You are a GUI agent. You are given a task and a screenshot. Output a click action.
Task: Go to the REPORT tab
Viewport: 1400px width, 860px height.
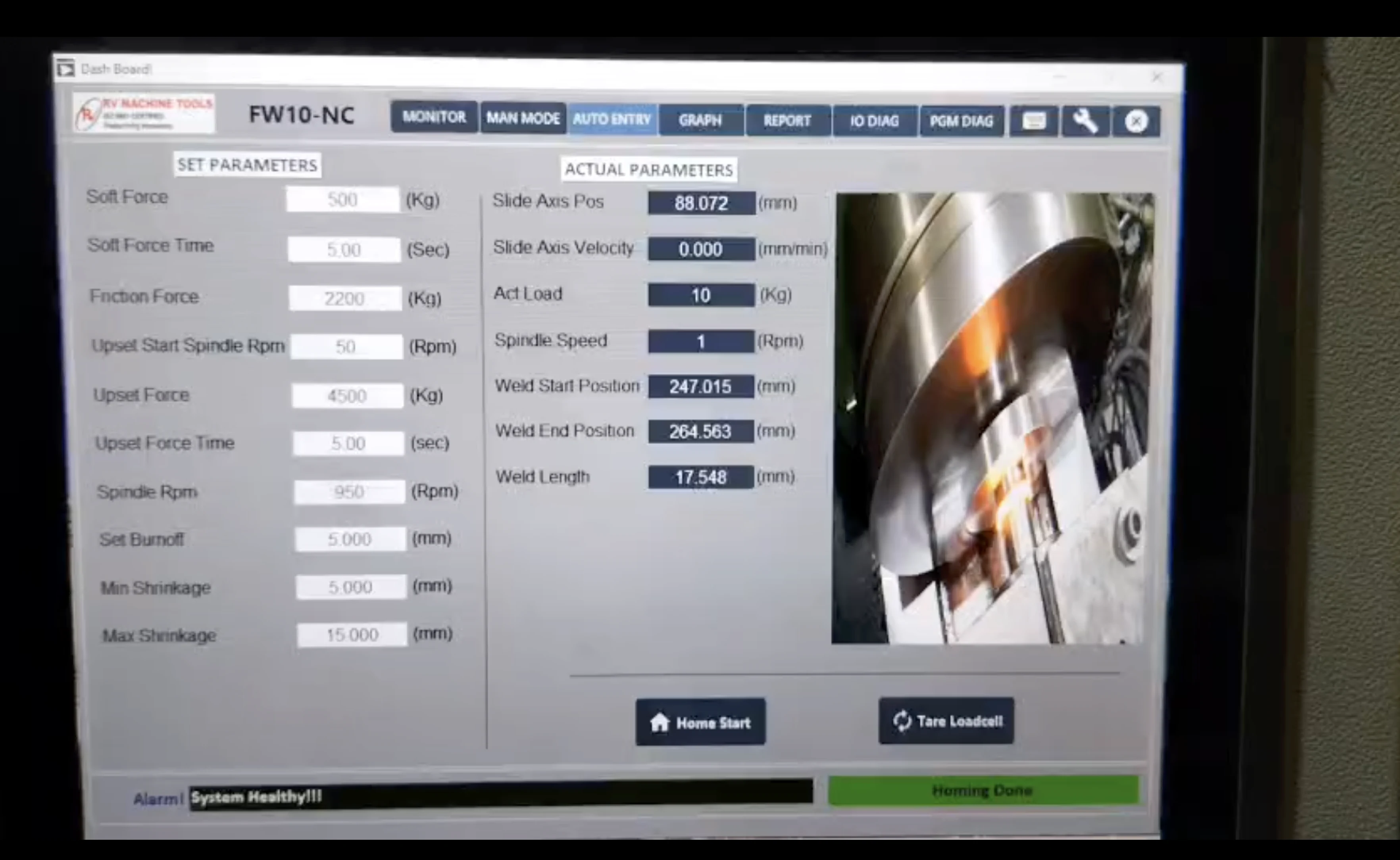[x=787, y=121]
